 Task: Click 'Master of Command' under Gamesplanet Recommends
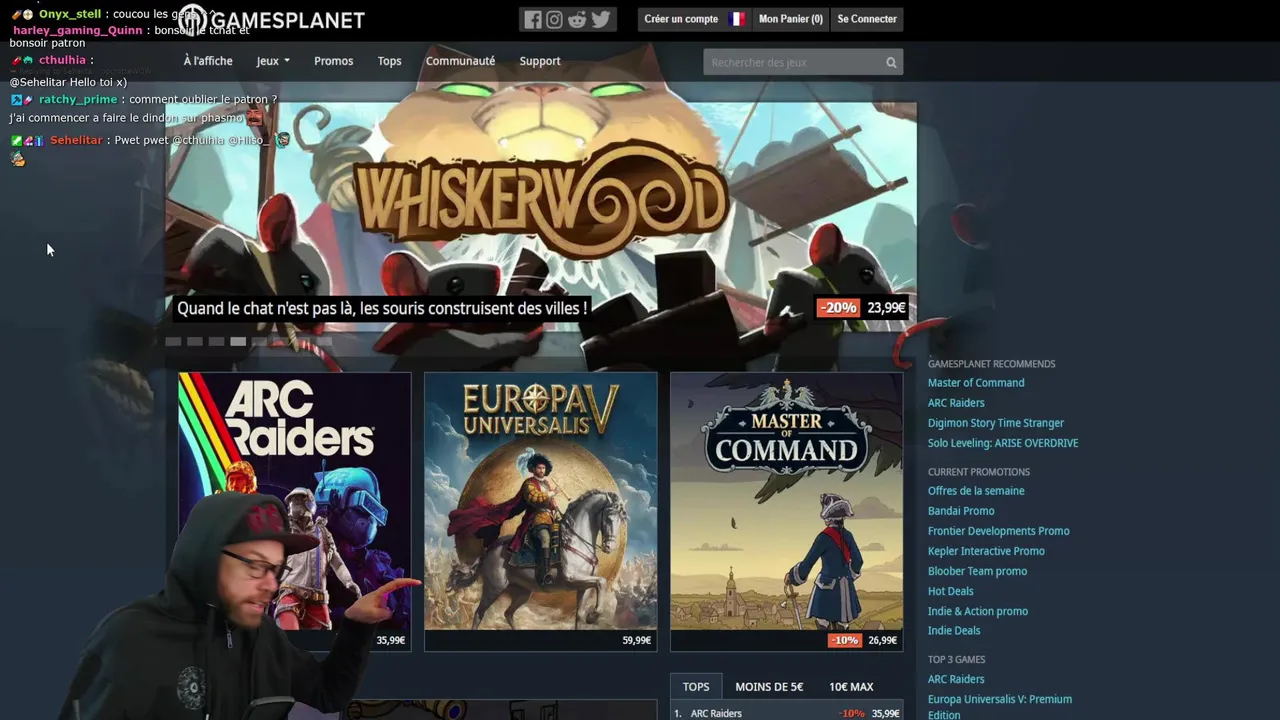[x=976, y=383]
